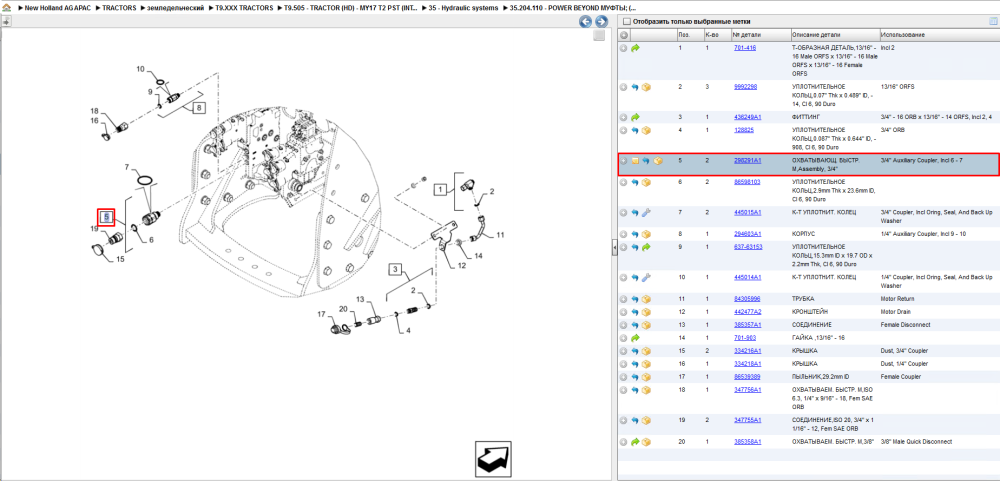Image resolution: width=1000 pixels, height=481 pixels.
Task: Collapse parts panel using the splitter arrow
Action: click(x=615, y=248)
